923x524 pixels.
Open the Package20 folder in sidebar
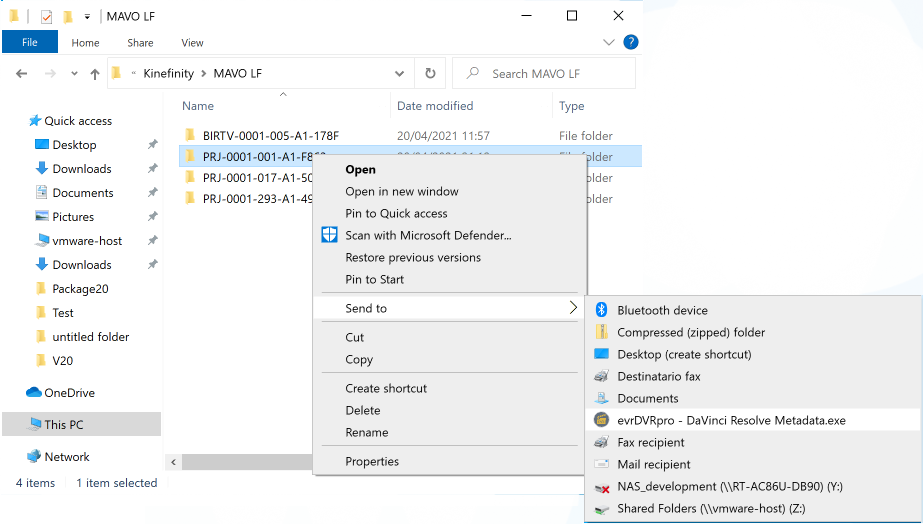pyautogui.click(x=80, y=288)
